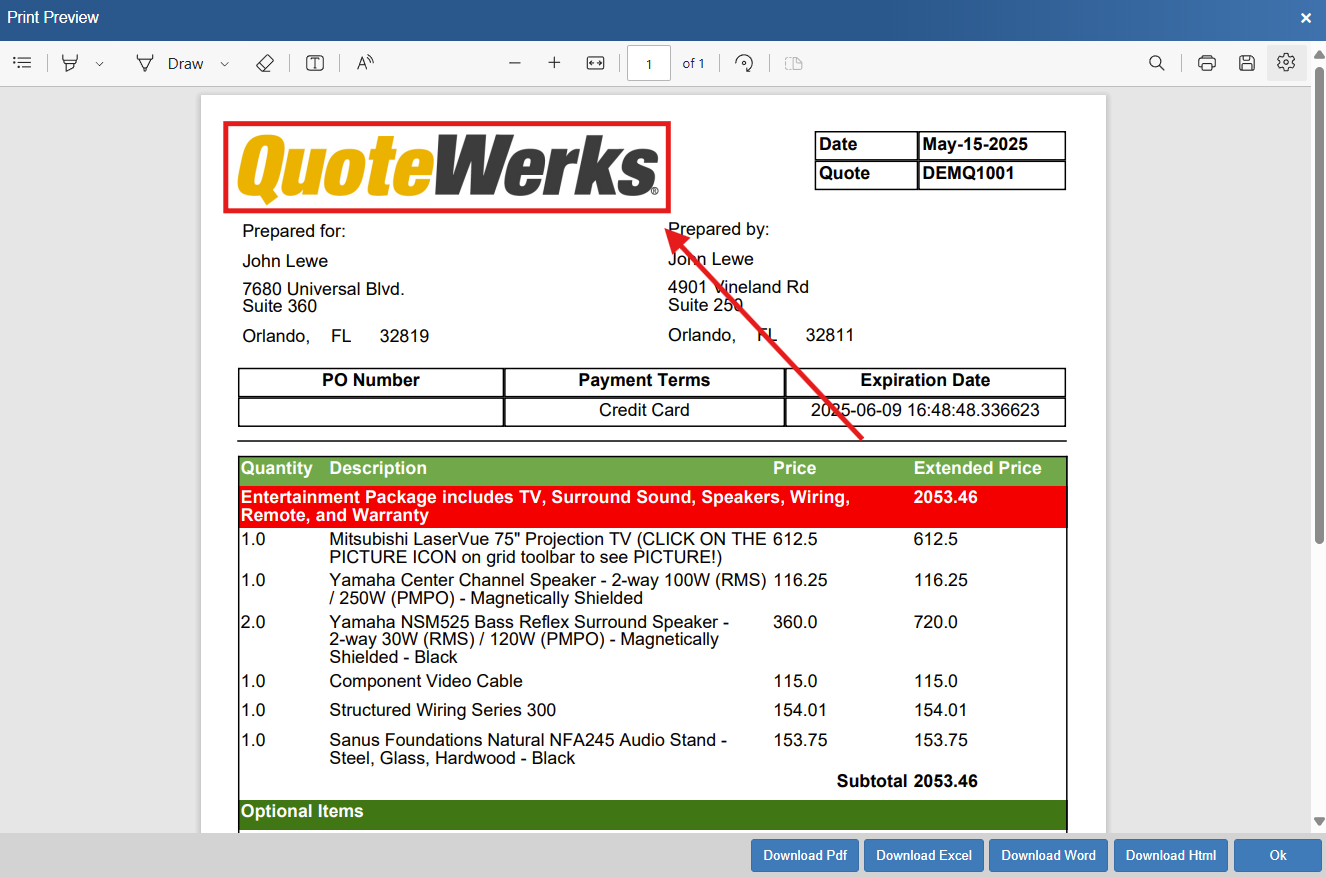This screenshot has height=877, width=1326.
Task: Activate the Draw pen tool
Action: [x=170, y=63]
